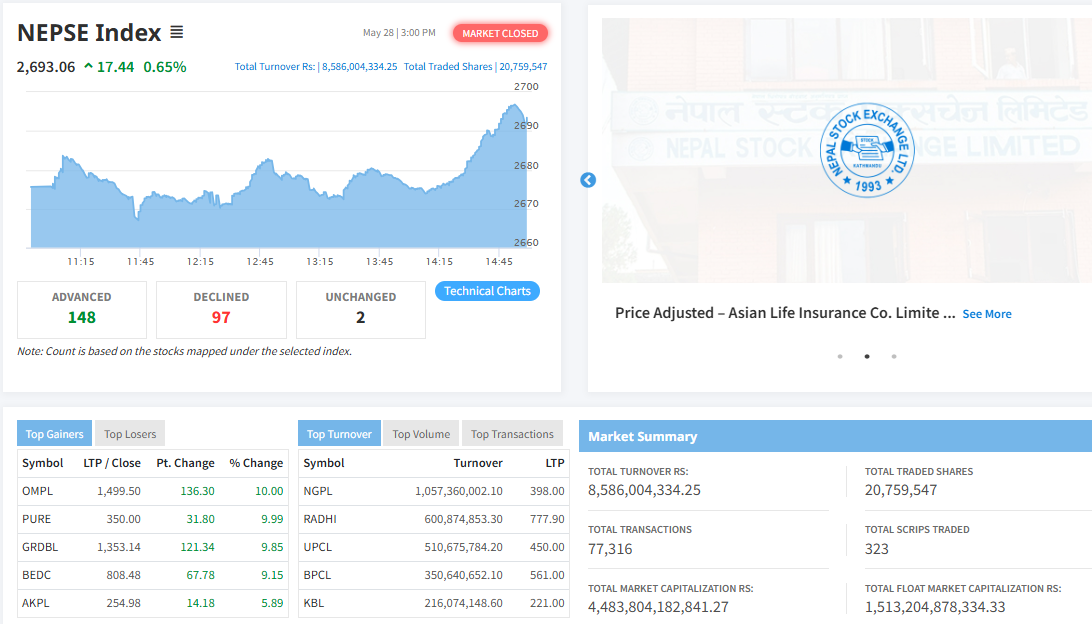Switch to the Top Volume tab
1092x624 pixels.
pos(421,434)
